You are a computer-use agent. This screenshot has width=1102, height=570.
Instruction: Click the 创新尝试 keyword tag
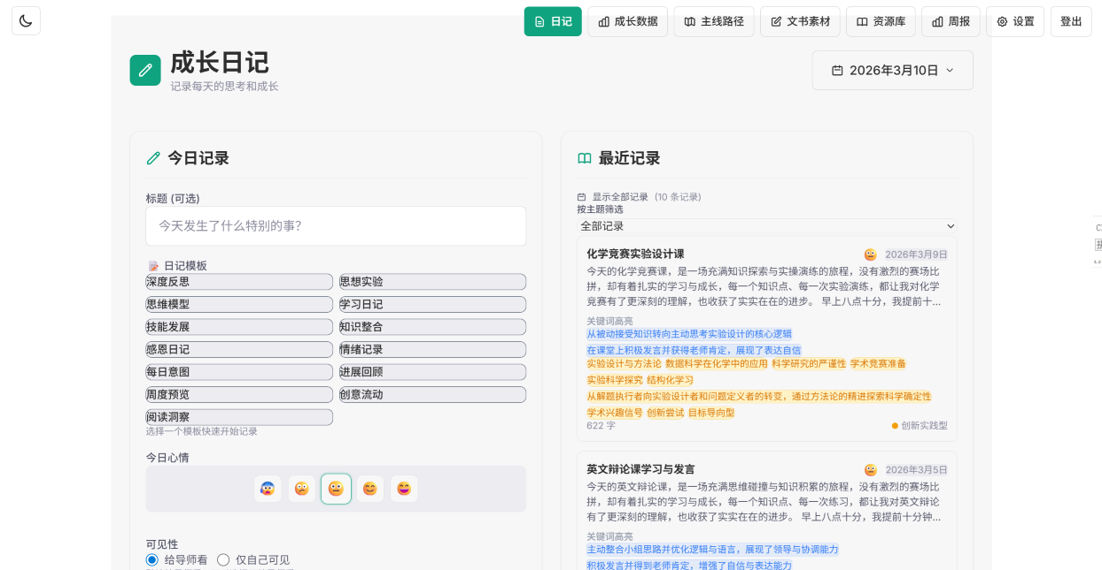665,413
